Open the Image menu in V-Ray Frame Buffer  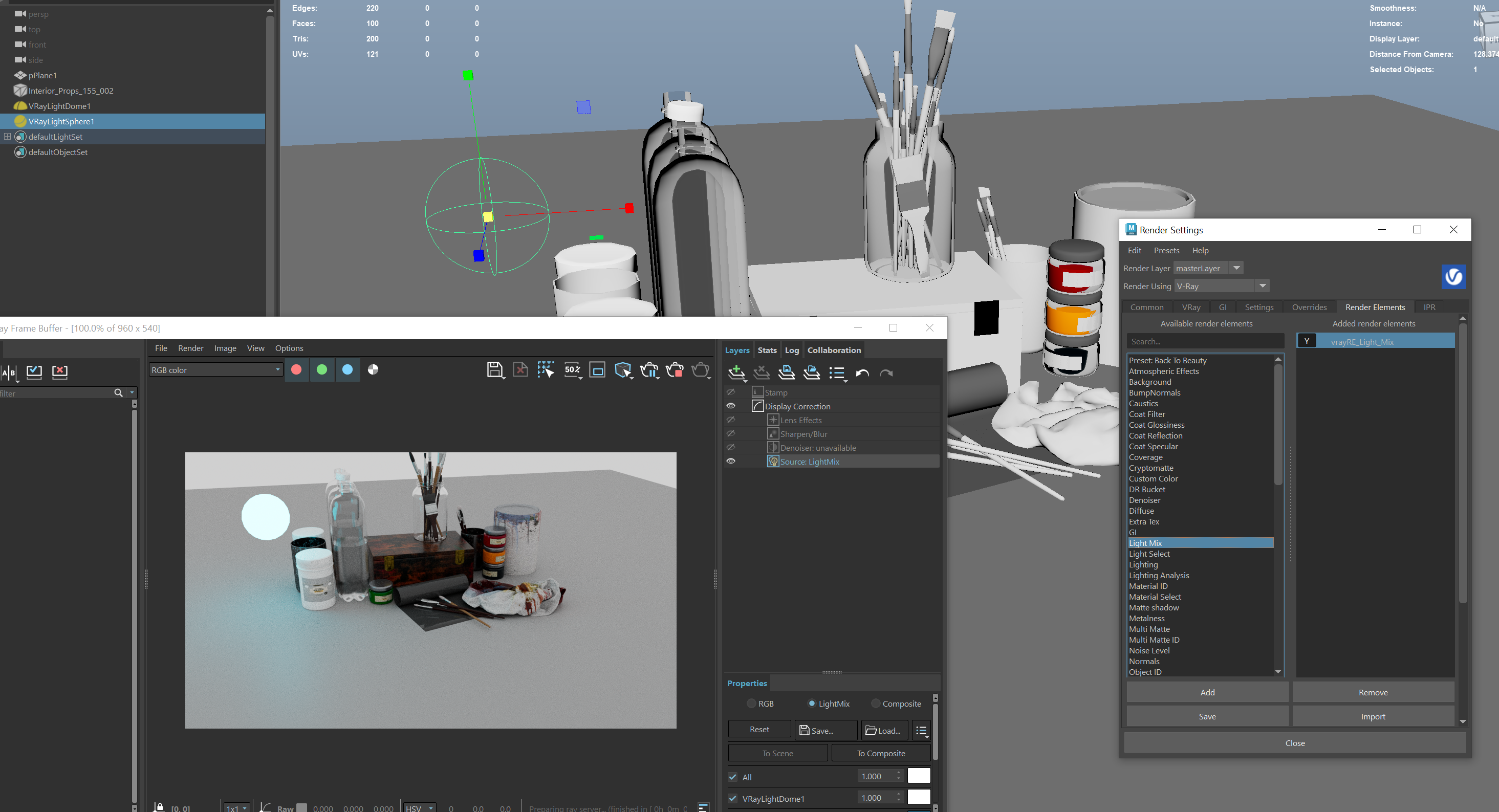[x=225, y=348]
